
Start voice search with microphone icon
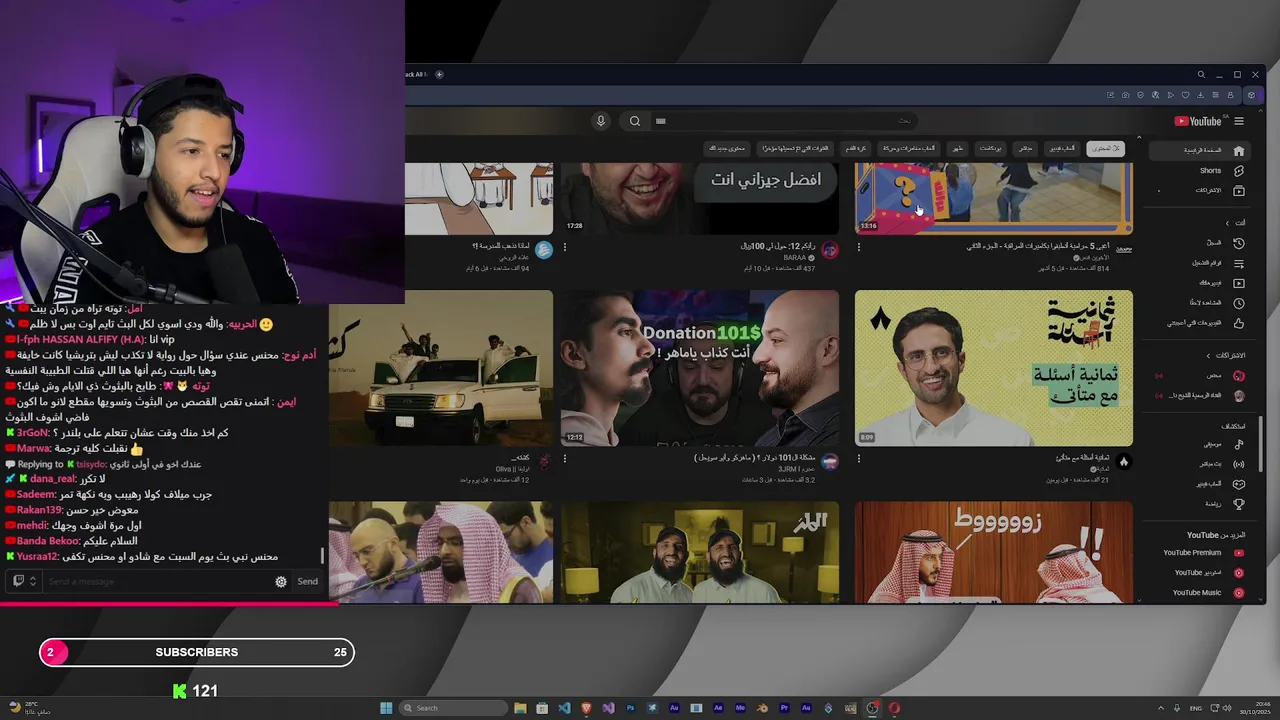pyautogui.click(x=601, y=121)
